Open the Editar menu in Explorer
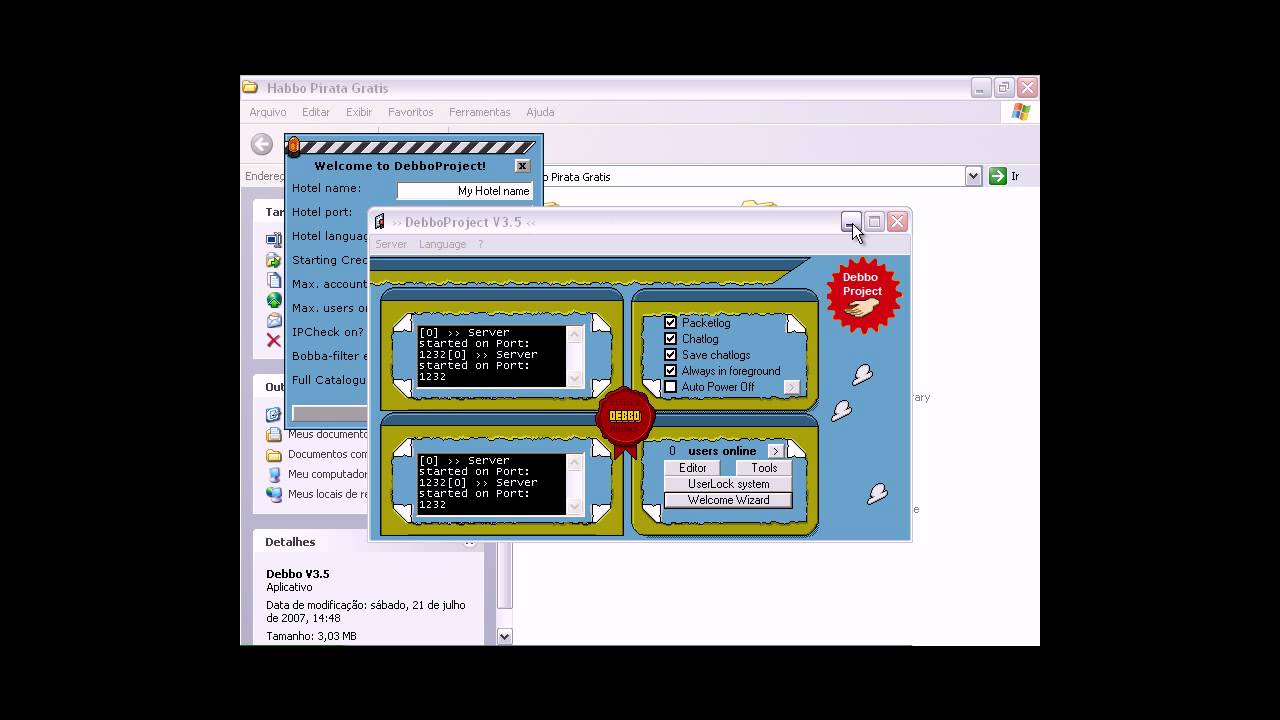 point(316,112)
